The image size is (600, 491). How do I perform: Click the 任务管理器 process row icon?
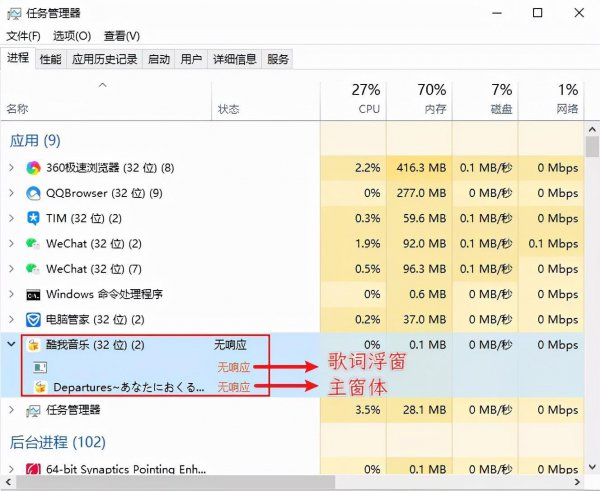click(x=33, y=411)
